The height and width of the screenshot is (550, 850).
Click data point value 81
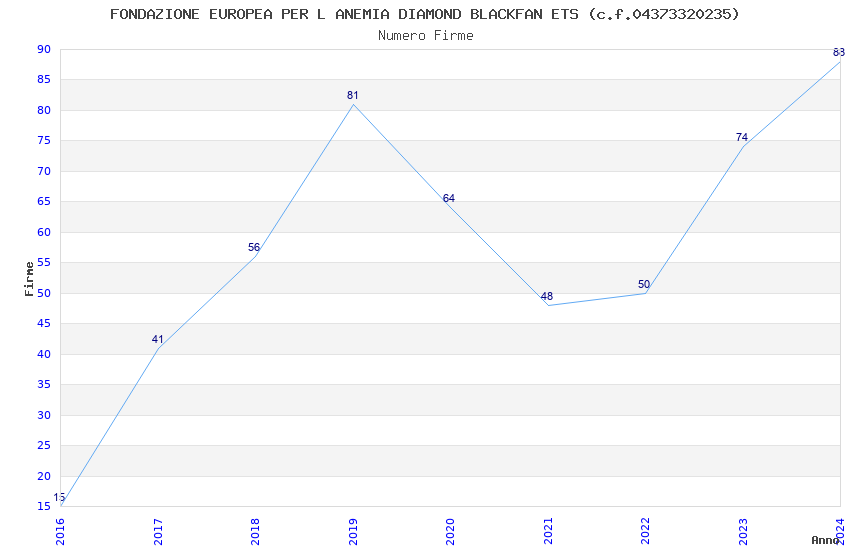click(x=352, y=95)
